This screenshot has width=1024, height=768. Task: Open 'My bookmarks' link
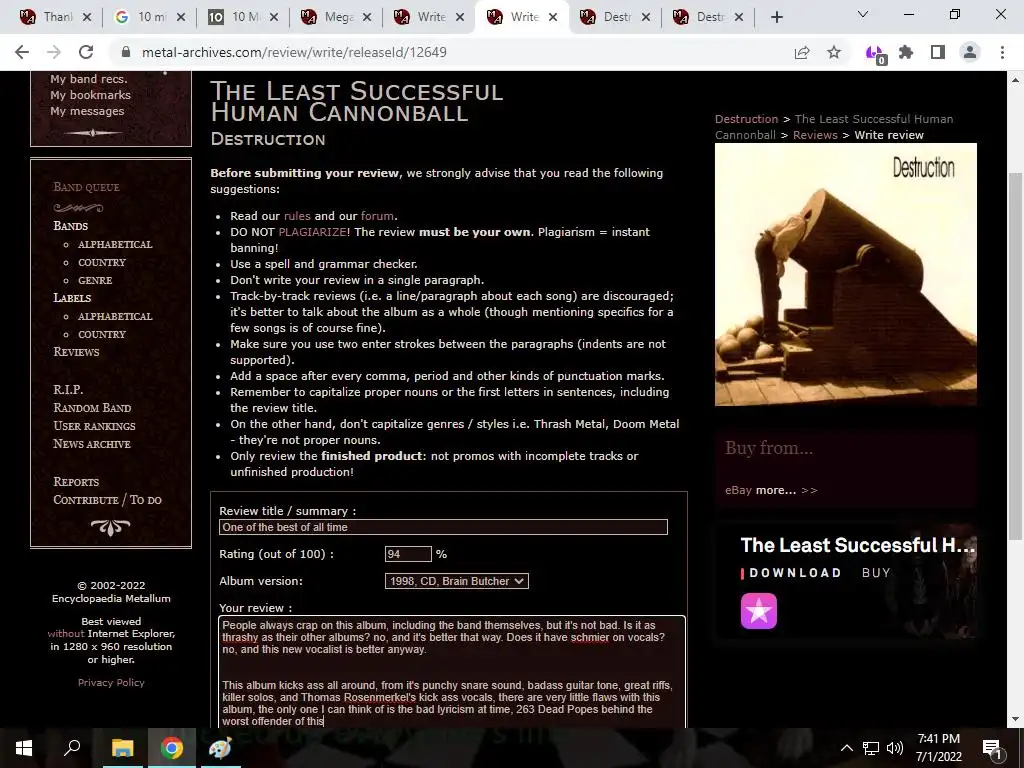[x=90, y=95]
